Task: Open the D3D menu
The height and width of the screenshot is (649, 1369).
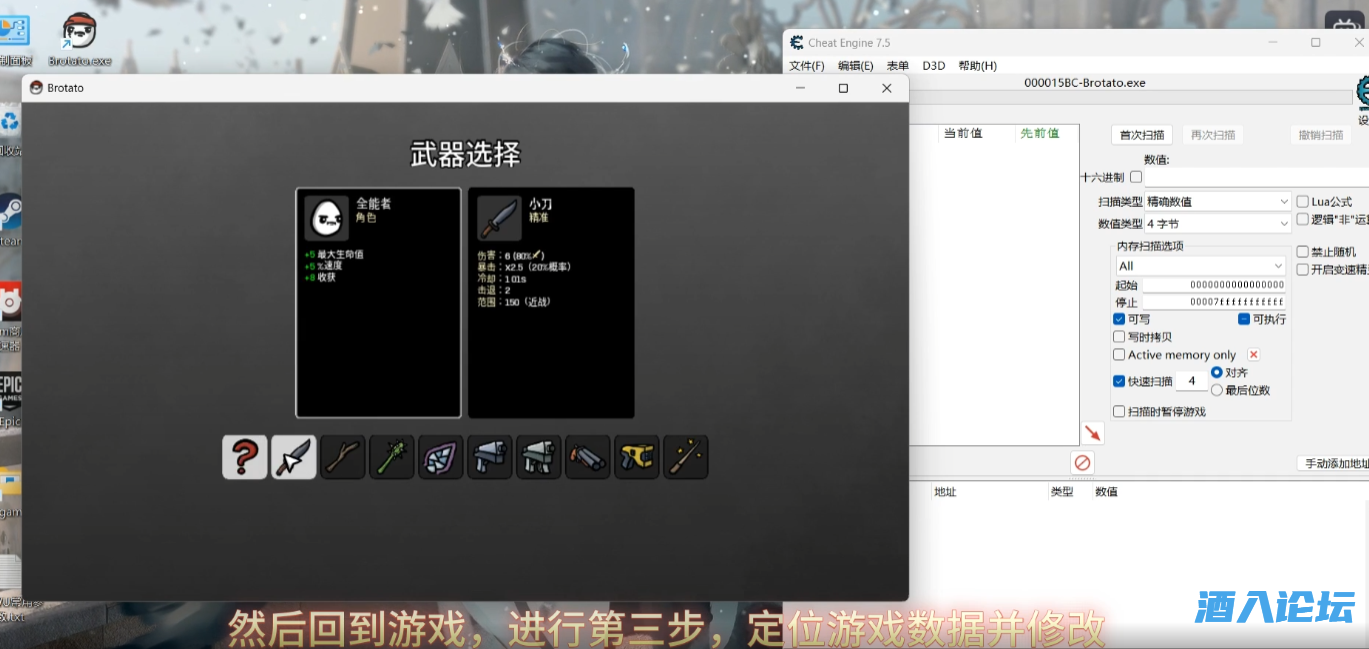Action: point(933,66)
